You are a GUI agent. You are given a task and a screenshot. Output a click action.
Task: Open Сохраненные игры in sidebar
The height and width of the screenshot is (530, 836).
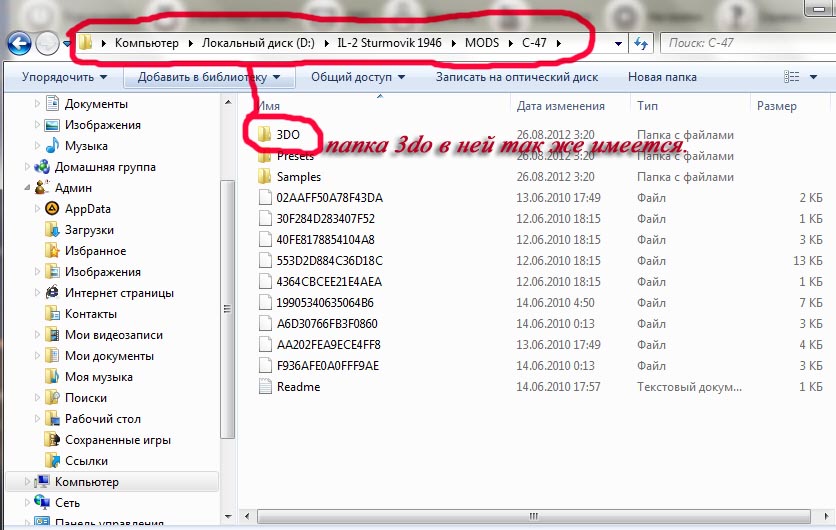click(117, 440)
